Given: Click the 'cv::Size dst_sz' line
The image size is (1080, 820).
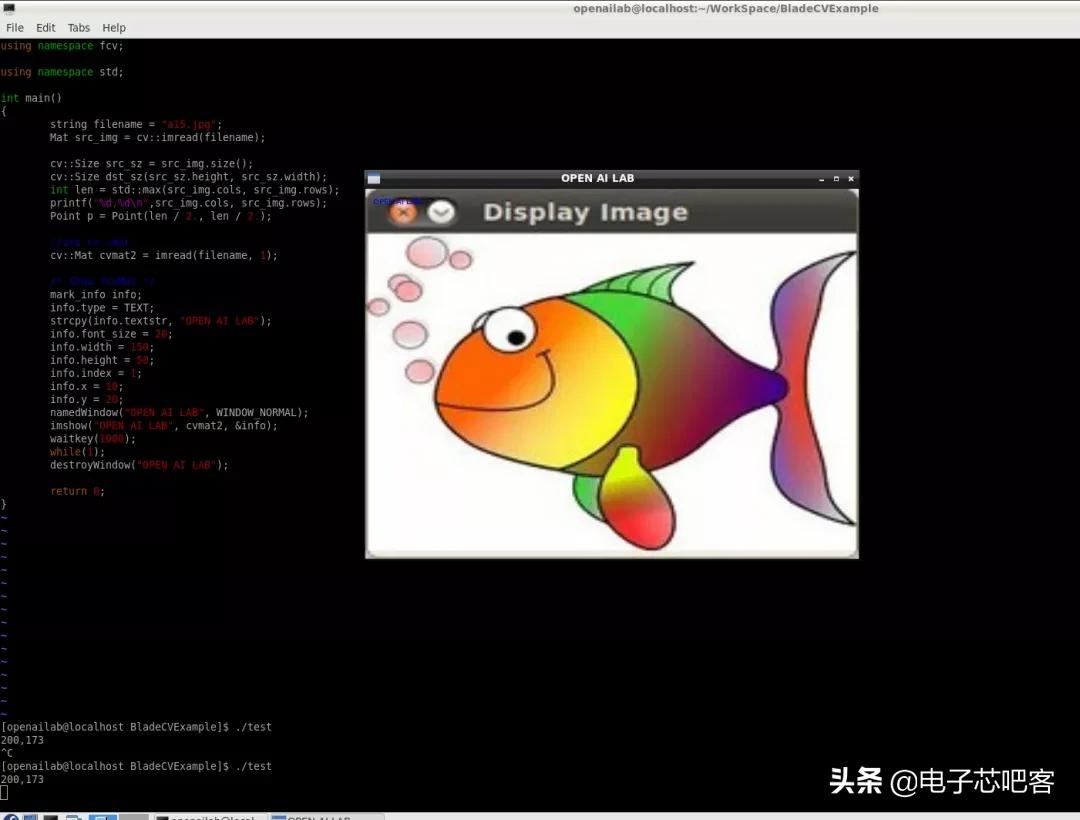Looking at the screenshot, I should (x=188, y=177).
